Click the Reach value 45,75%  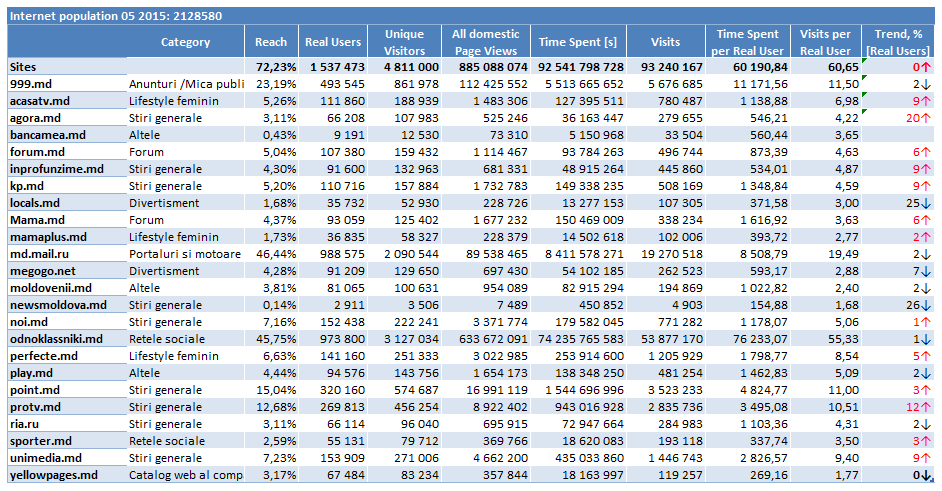276,339
